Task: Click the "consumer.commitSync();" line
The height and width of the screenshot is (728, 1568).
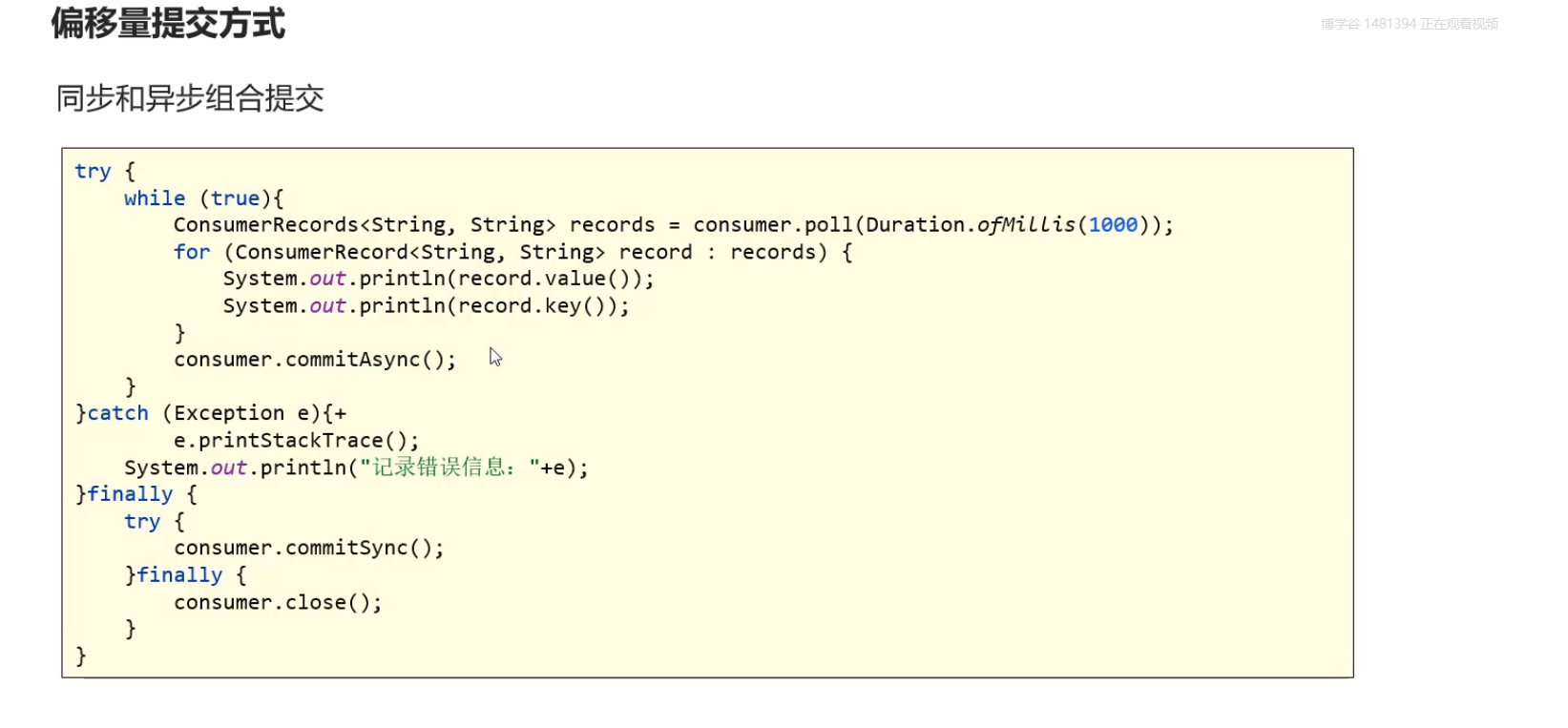Action: 308,548
